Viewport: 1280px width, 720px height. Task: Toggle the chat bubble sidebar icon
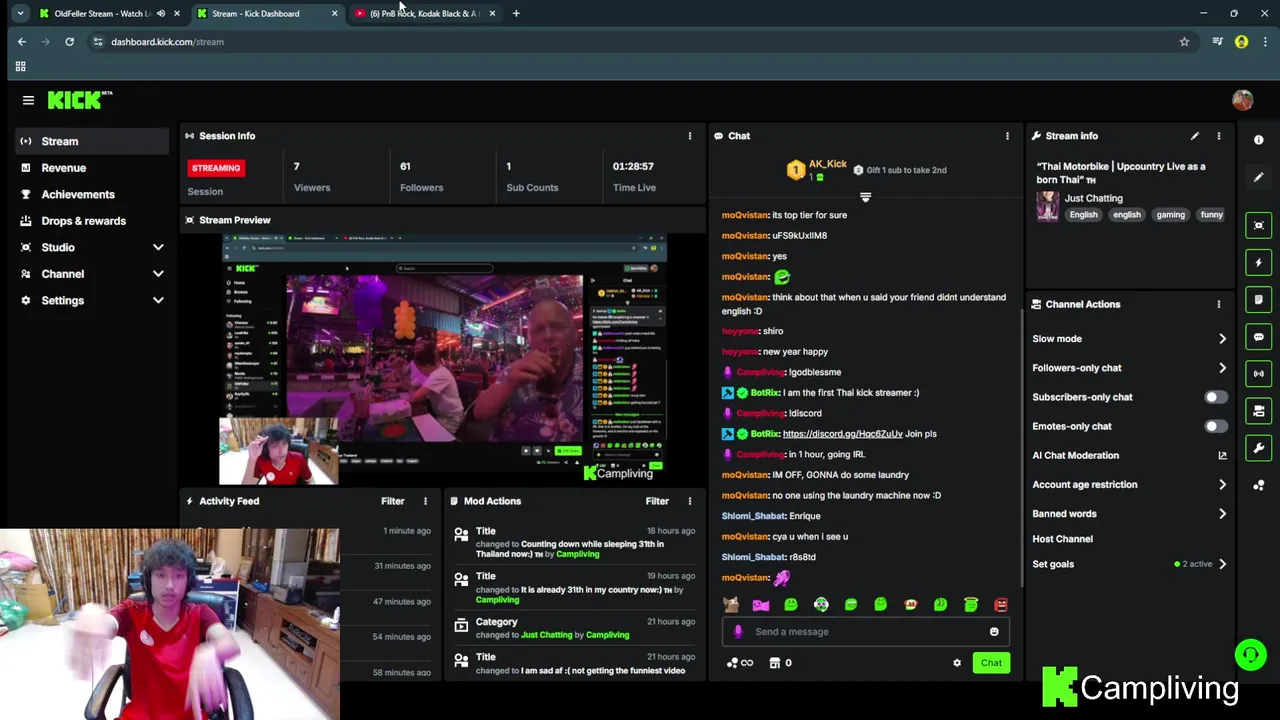coord(1259,337)
